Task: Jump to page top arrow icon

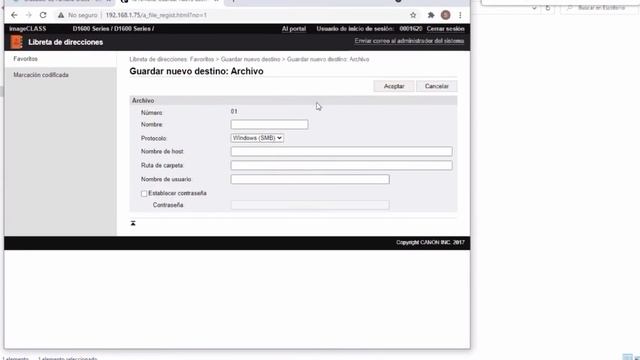Action: pos(133,223)
